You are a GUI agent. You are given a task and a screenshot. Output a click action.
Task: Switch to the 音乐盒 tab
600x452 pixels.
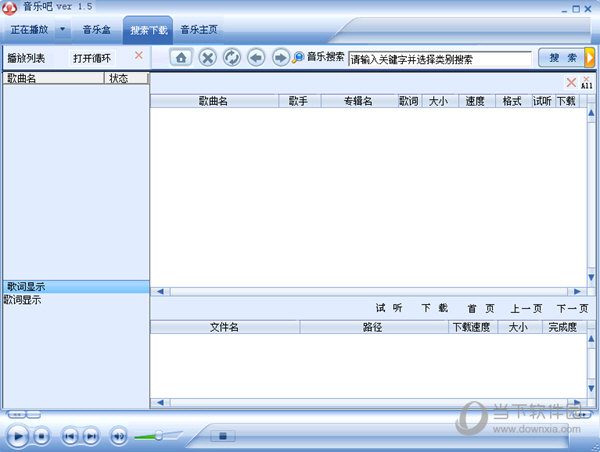96,29
